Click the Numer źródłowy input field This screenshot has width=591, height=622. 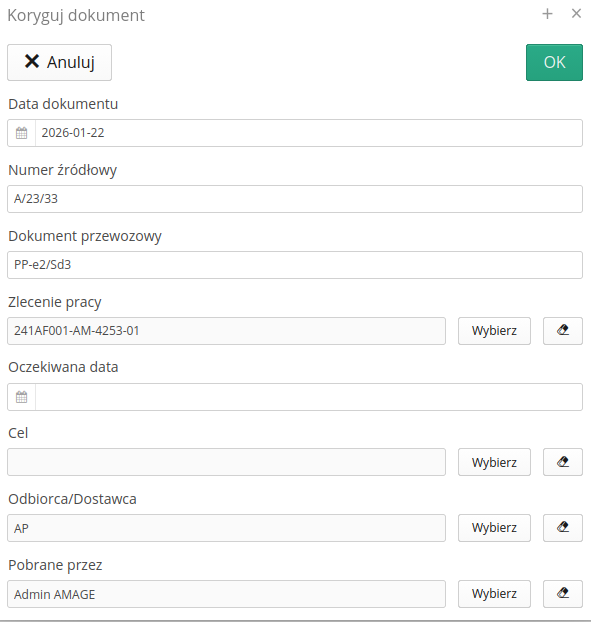coord(295,199)
